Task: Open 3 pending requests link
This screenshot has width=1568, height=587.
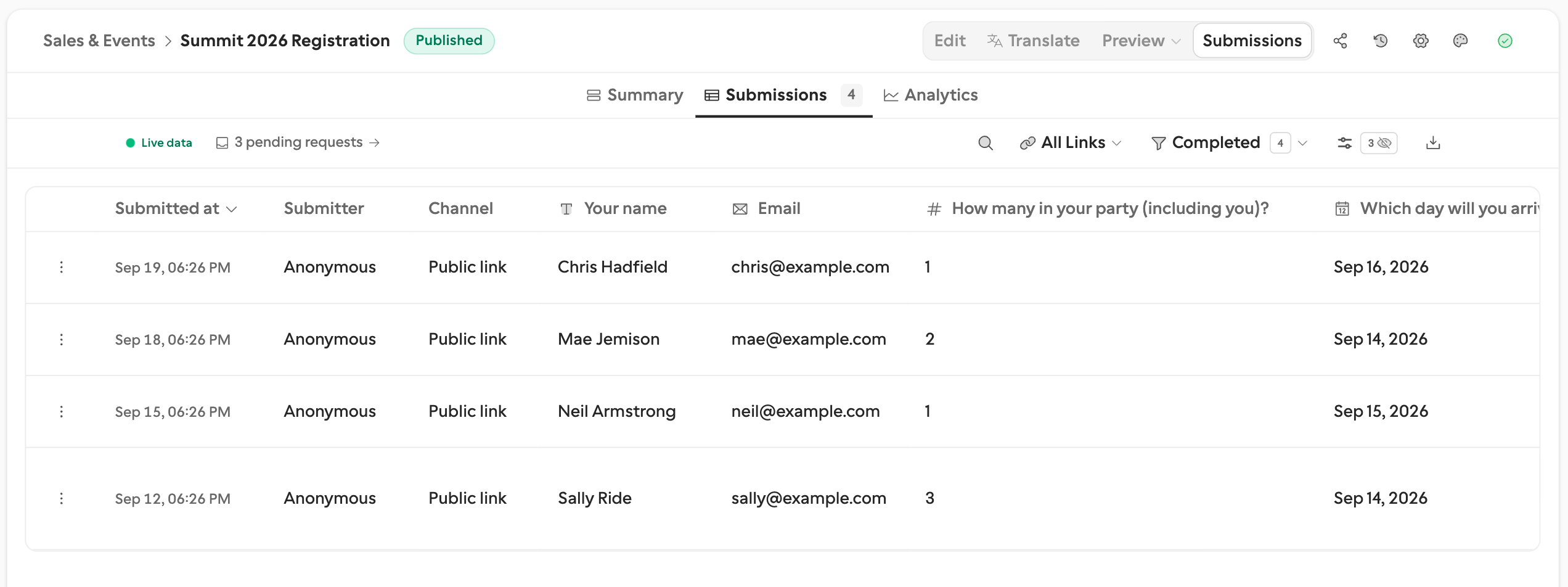Action: (x=298, y=142)
